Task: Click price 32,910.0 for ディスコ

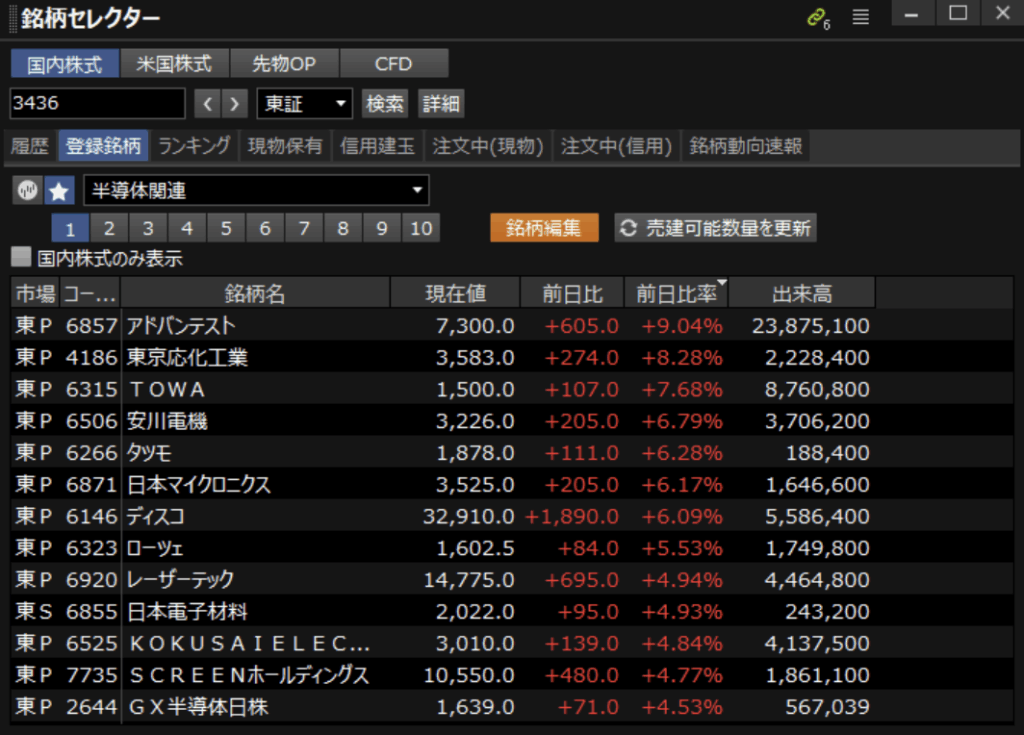Action: coord(468,516)
